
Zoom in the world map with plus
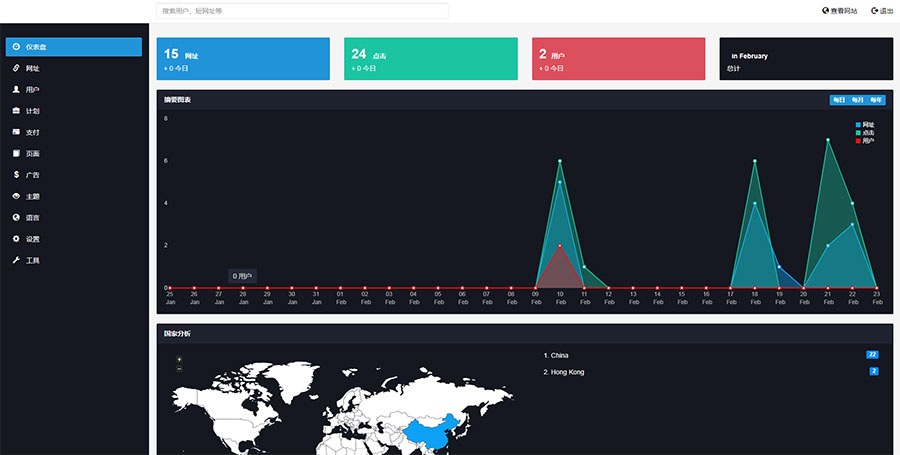point(179,359)
